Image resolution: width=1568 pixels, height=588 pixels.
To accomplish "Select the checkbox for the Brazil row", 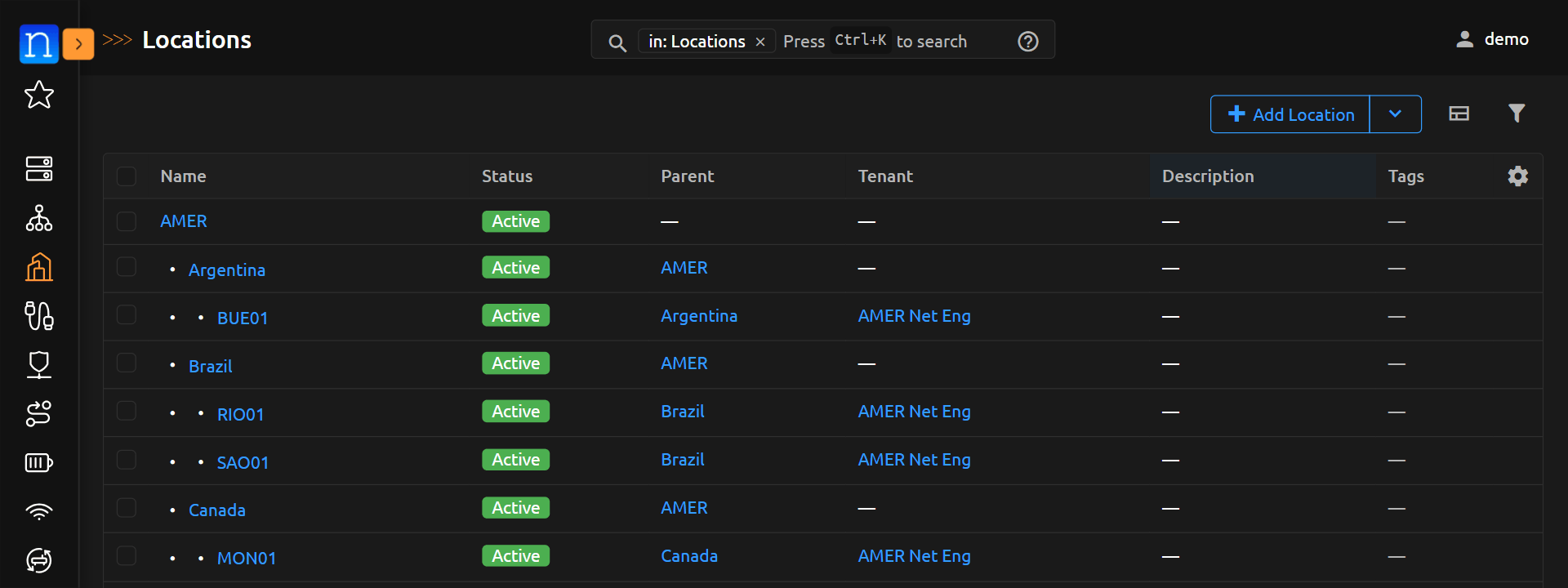I will (127, 363).
